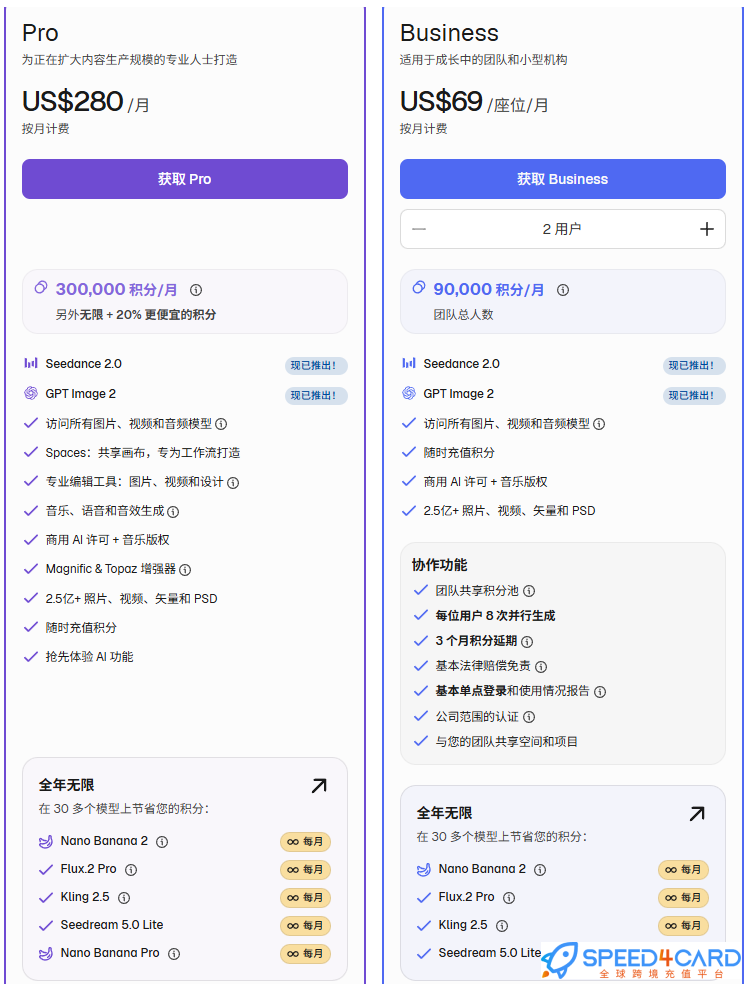Click the 协作功能 section heading
The image size is (746, 984).
pyautogui.click(x=440, y=565)
